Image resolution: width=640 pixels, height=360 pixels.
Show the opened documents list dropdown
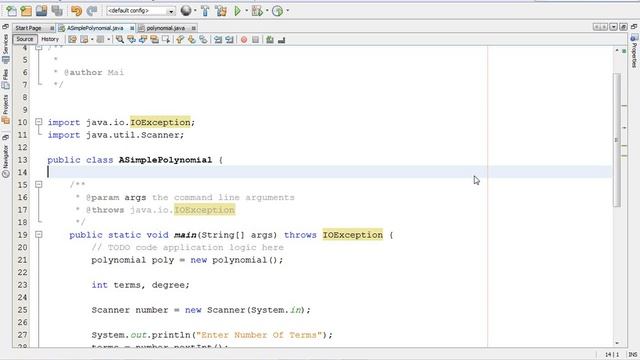613,27
